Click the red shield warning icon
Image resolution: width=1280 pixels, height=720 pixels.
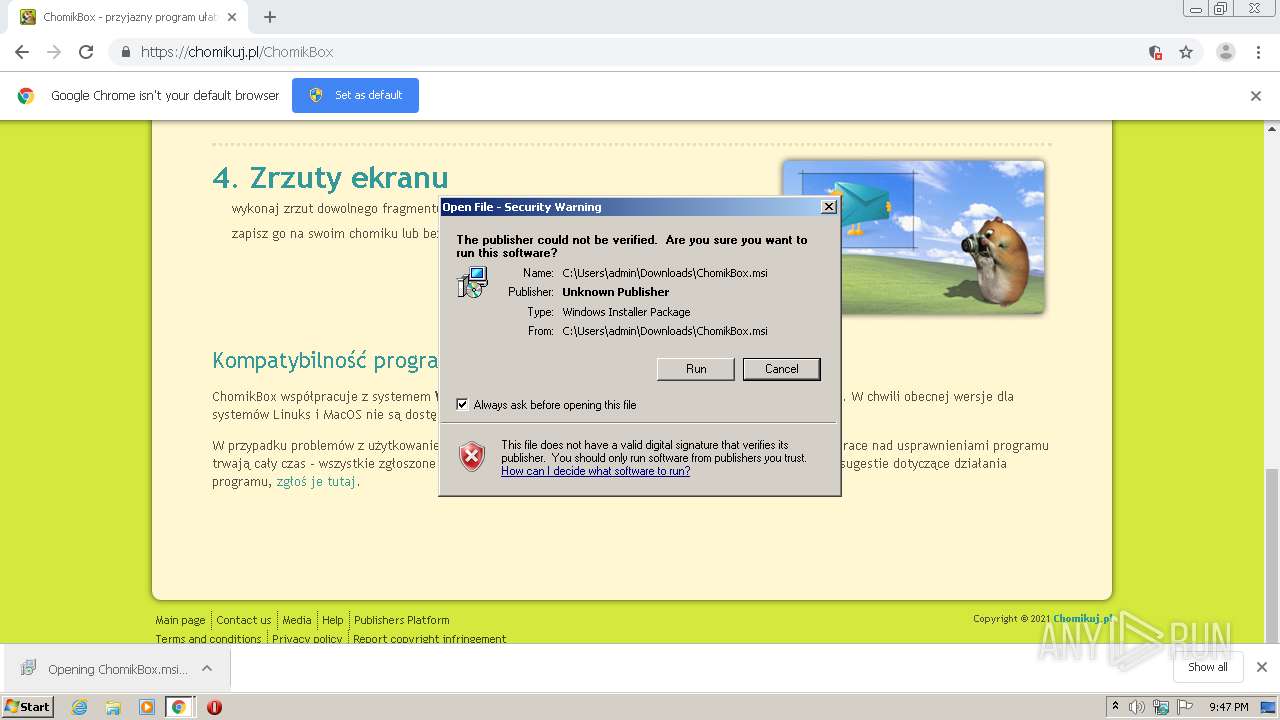coord(472,457)
